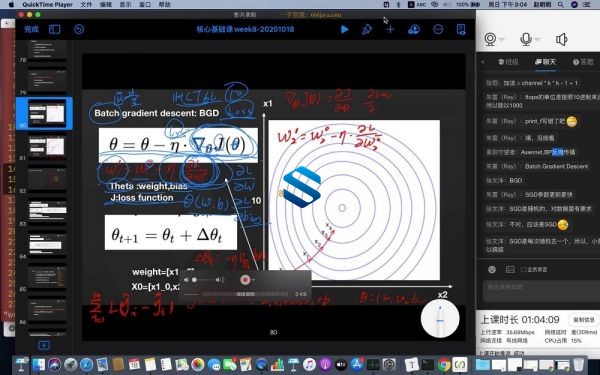The image size is (600, 375).
Task: Open record options arrow beside record button
Action: [x=253, y=280]
